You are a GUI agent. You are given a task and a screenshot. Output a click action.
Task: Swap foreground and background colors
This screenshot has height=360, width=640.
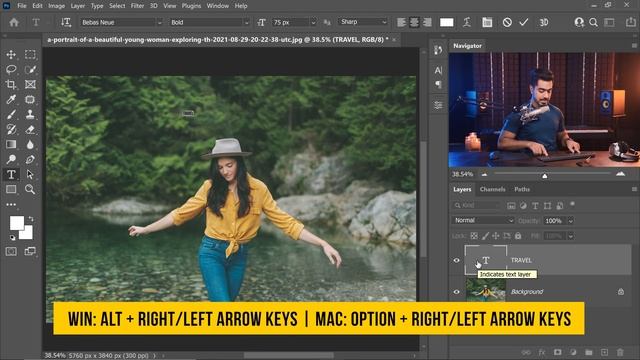point(31,219)
